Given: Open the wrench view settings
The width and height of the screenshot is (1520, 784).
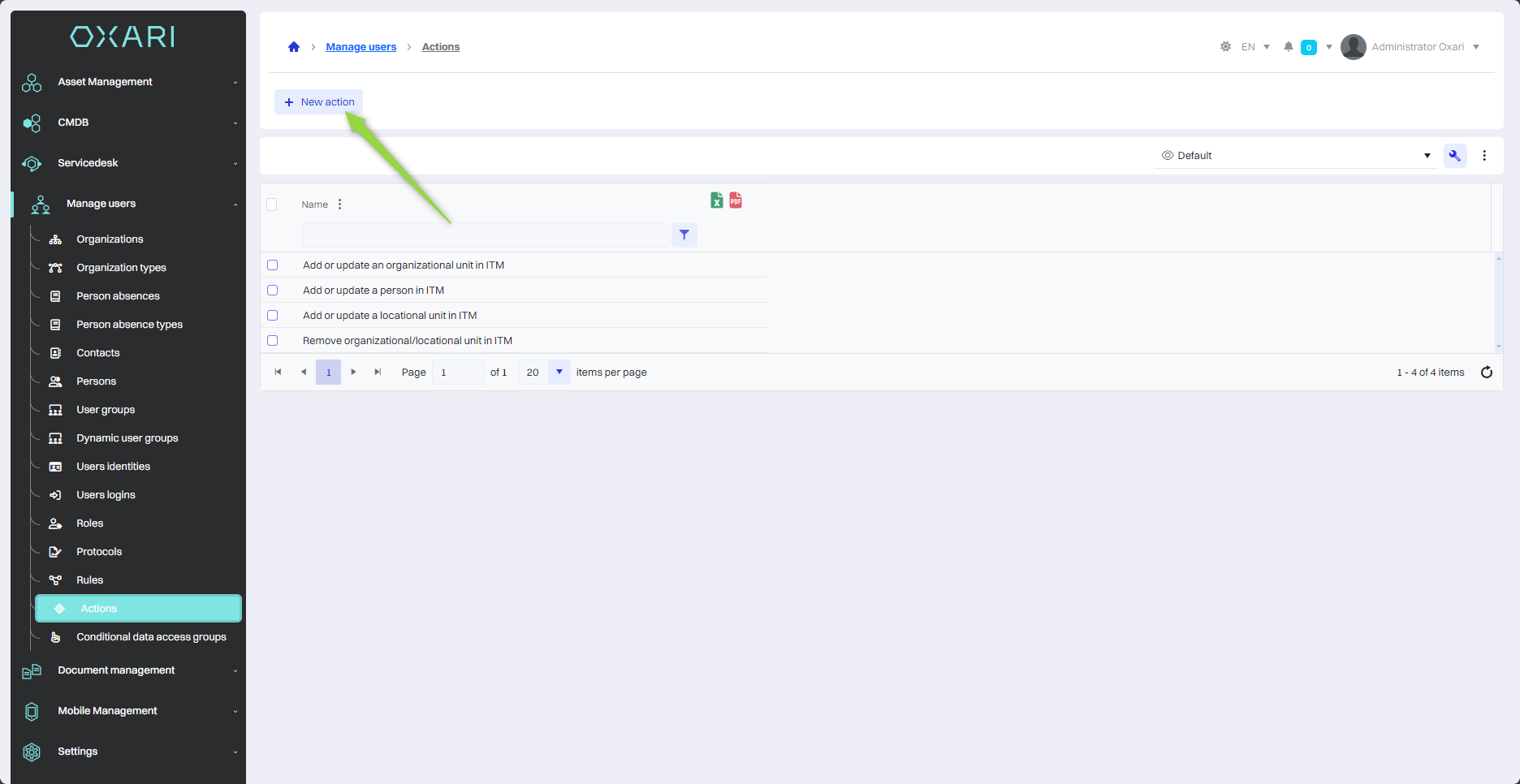Looking at the screenshot, I should coord(1454,156).
